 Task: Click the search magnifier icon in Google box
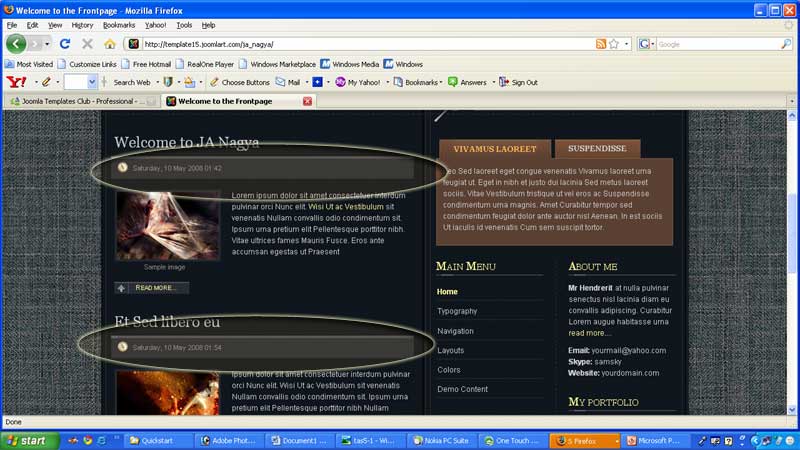(786, 44)
